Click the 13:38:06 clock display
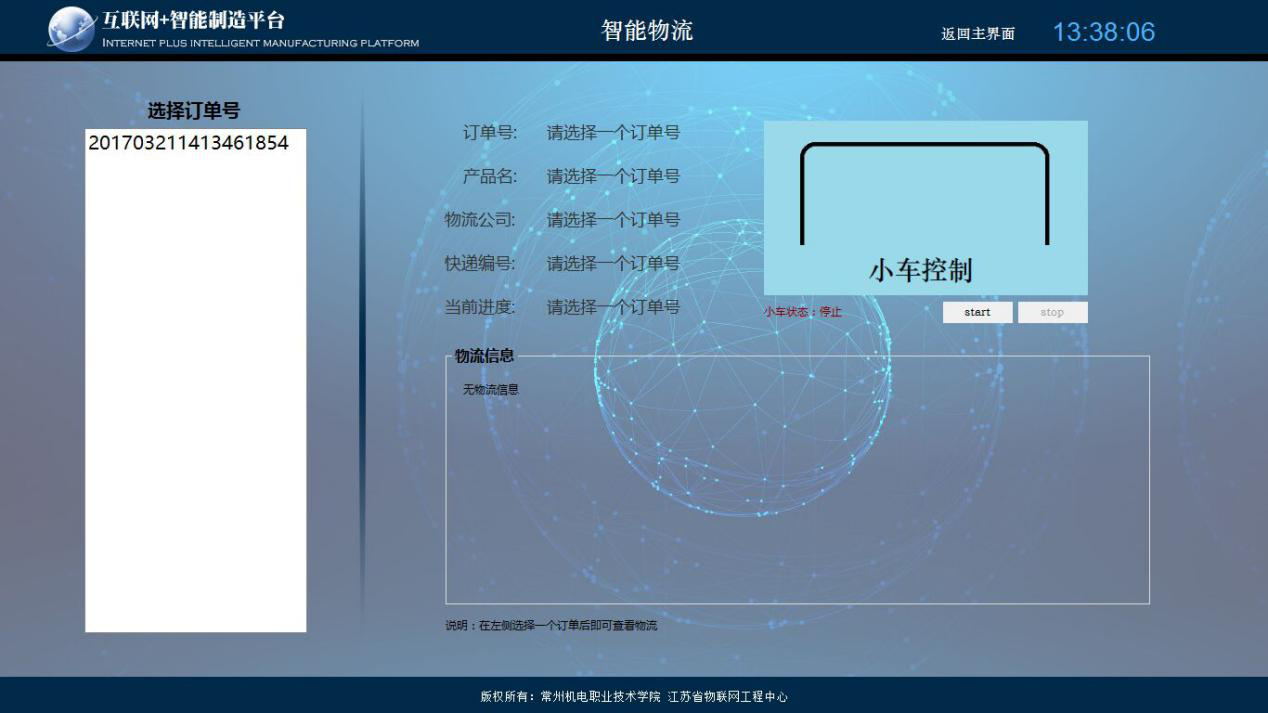This screenshot has width=1268, height=713. [x=1103, y=32]
